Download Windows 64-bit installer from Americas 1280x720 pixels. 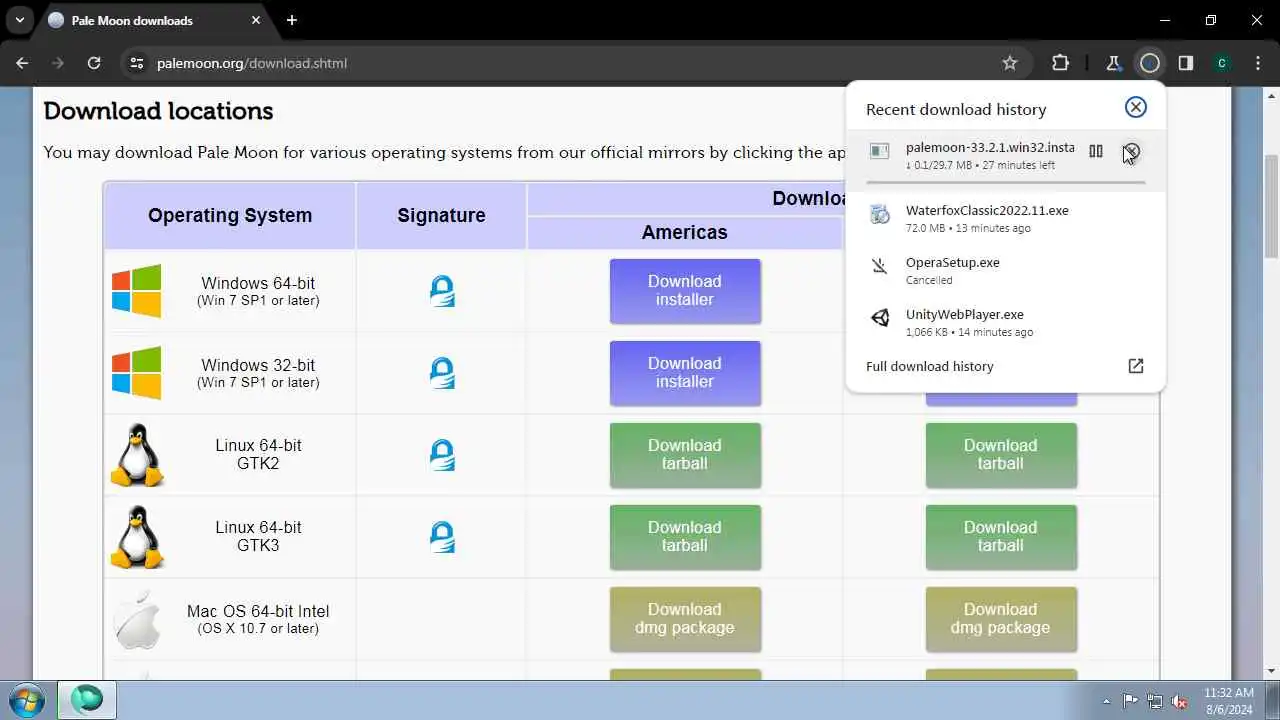point(685,291)
